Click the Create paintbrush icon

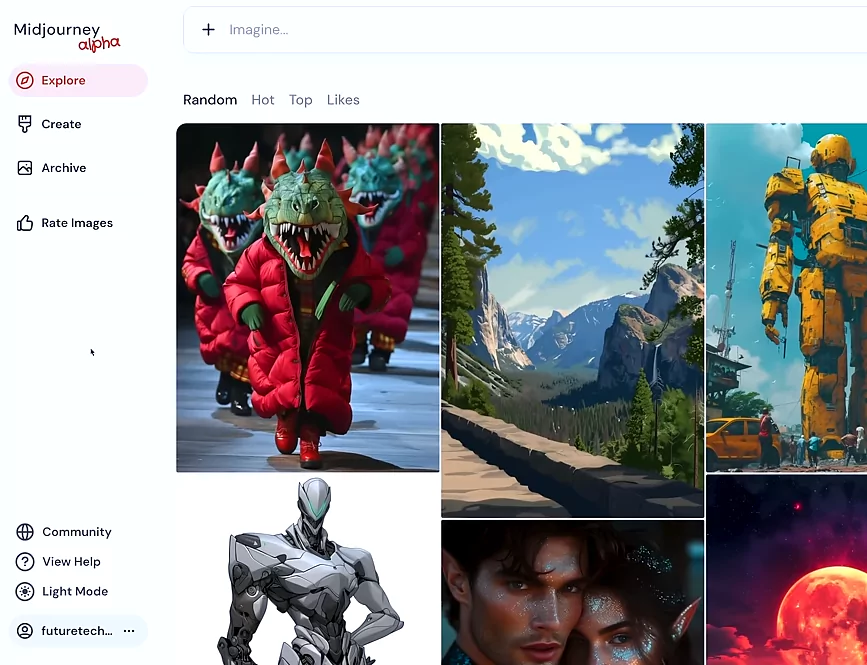24,124
